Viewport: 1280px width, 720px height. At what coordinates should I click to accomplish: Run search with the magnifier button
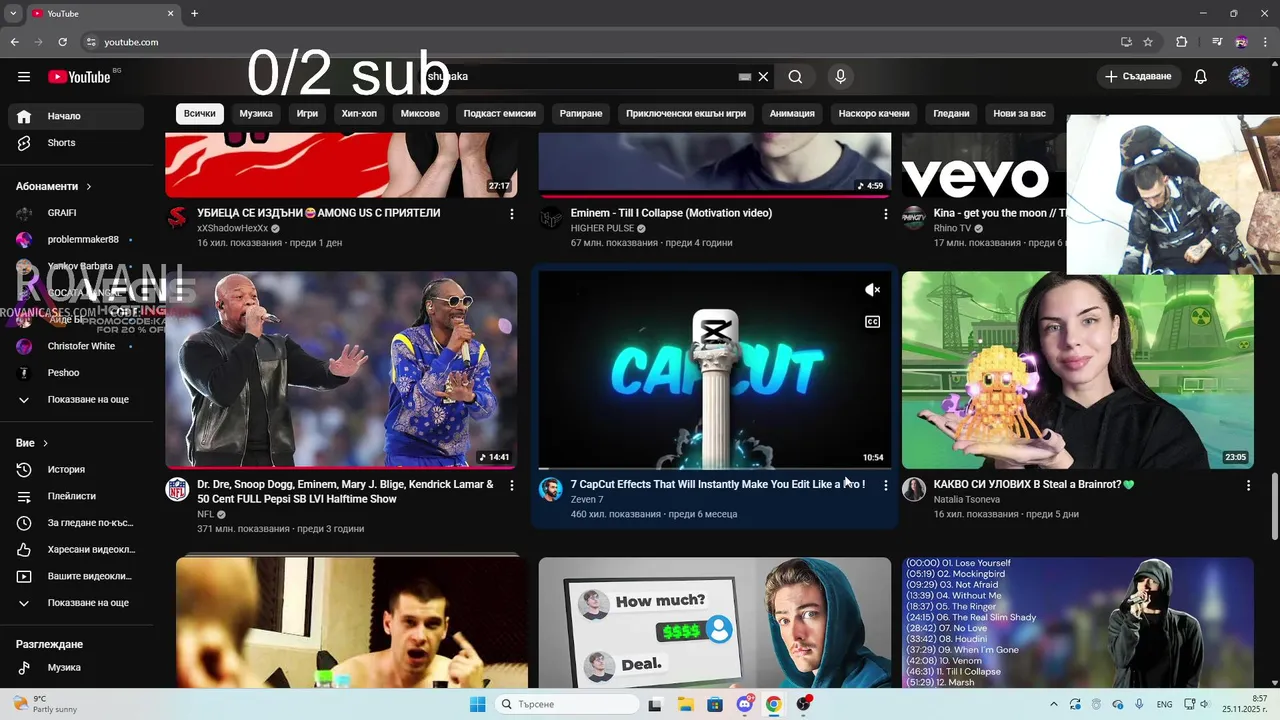(x=795, y=77)
